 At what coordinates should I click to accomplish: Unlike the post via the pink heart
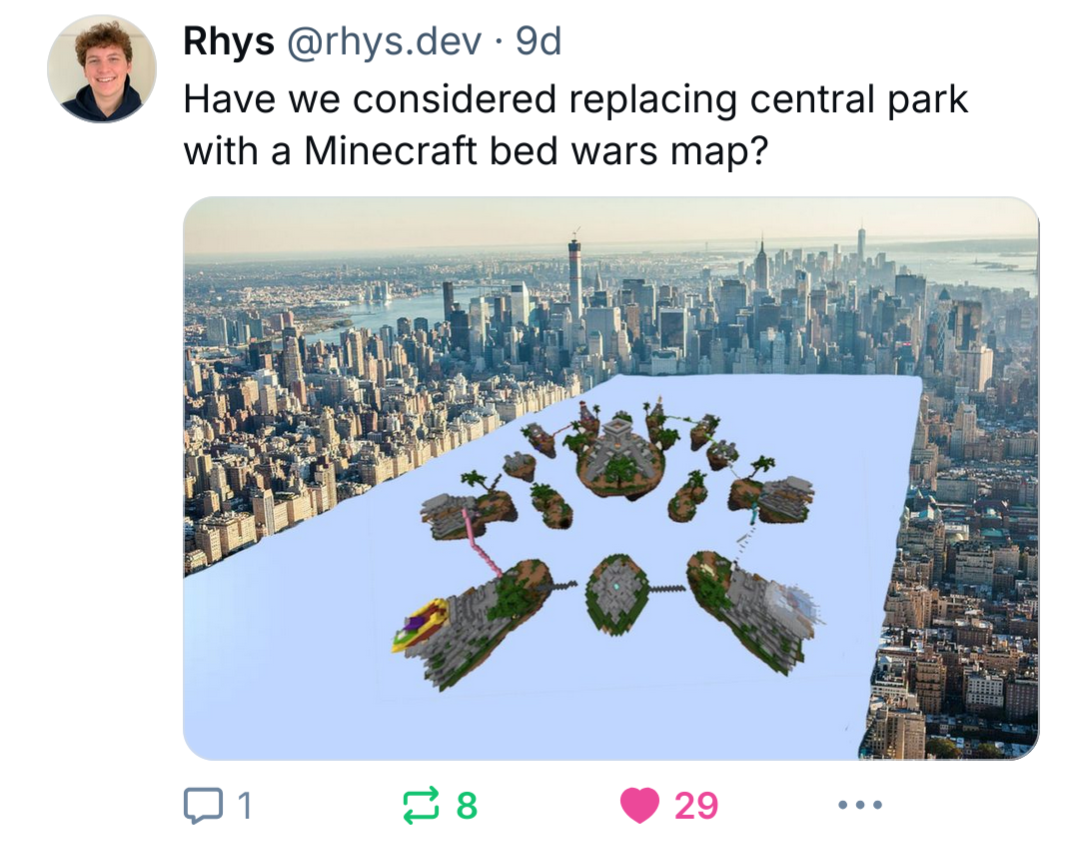640,805
